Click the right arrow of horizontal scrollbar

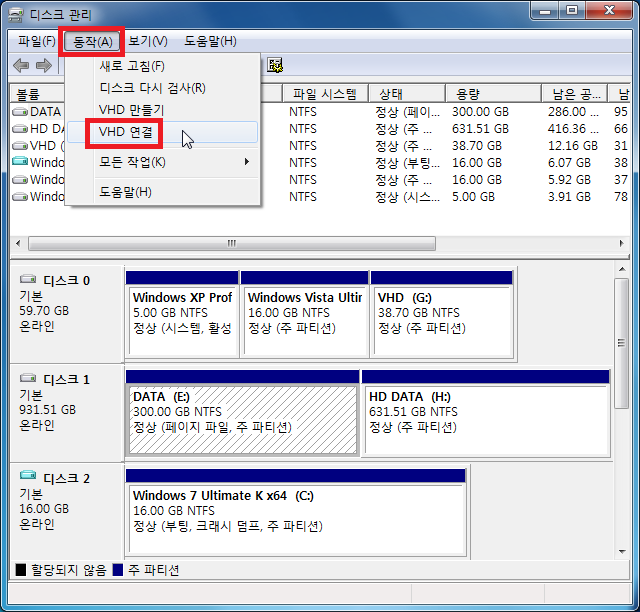[621, 244]
